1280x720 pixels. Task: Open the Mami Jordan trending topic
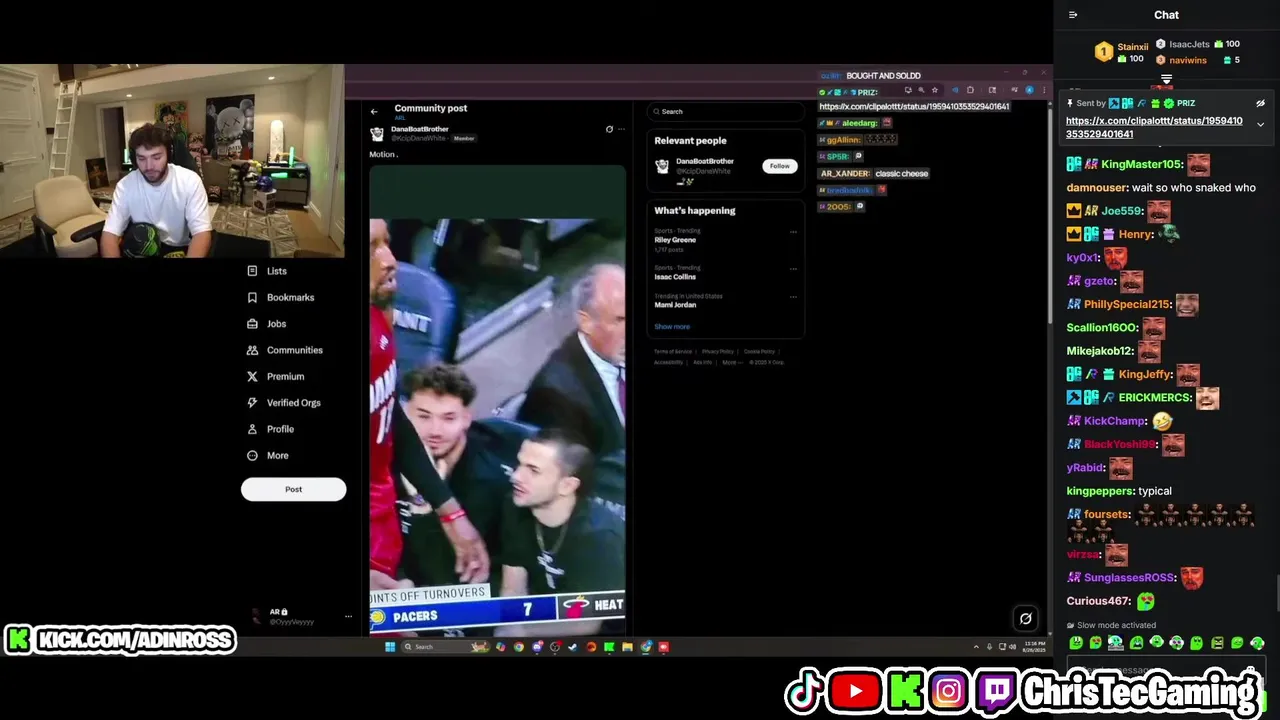675,305
